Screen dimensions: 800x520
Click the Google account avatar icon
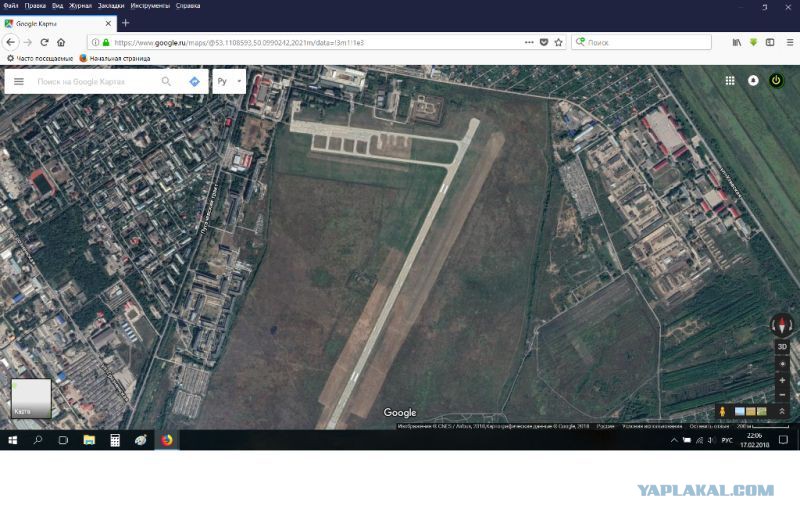pyautogui.click(x=753, y=81)
